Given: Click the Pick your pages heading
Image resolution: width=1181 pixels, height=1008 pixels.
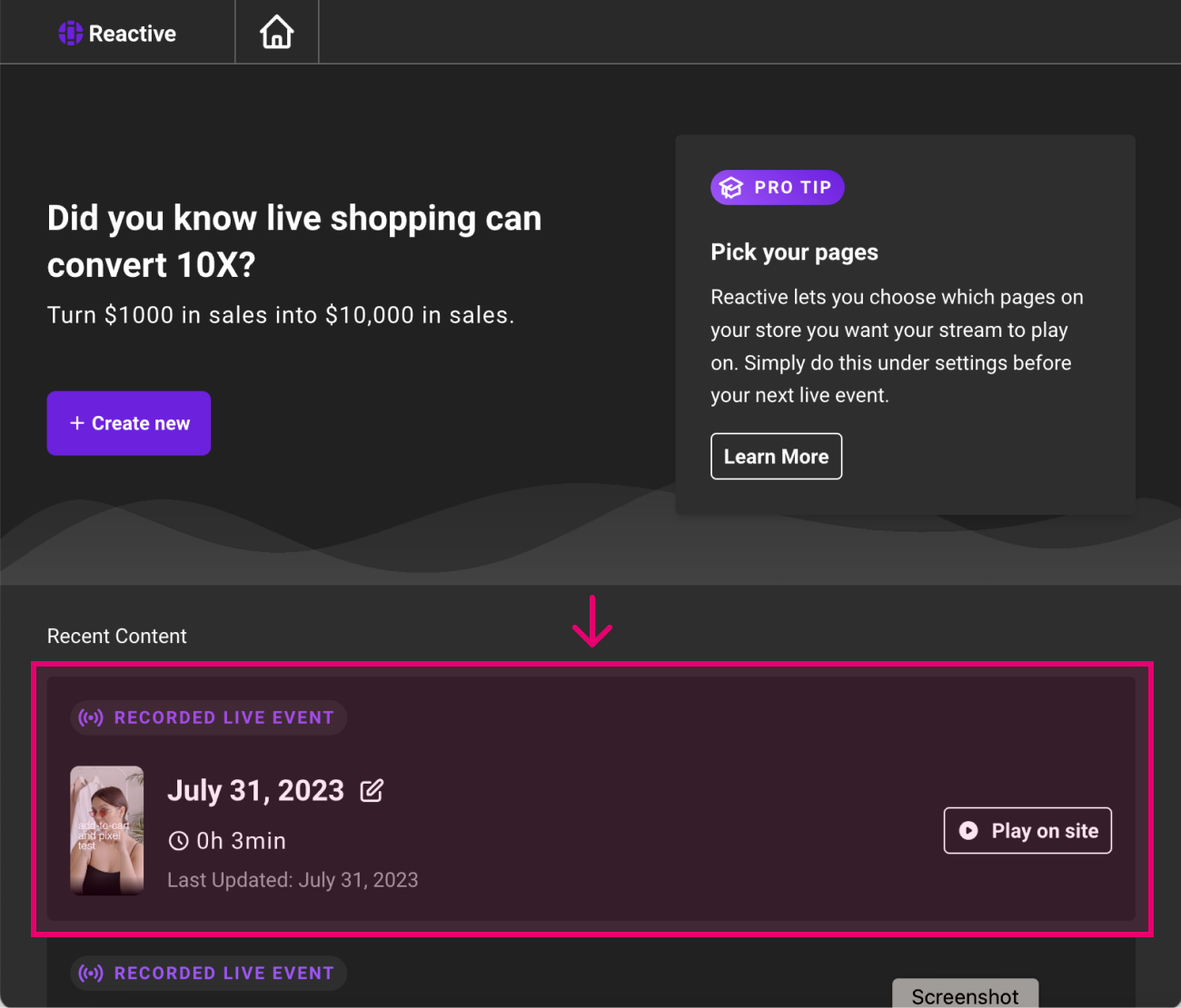Looking at the screenshot, I should point(795,252).
